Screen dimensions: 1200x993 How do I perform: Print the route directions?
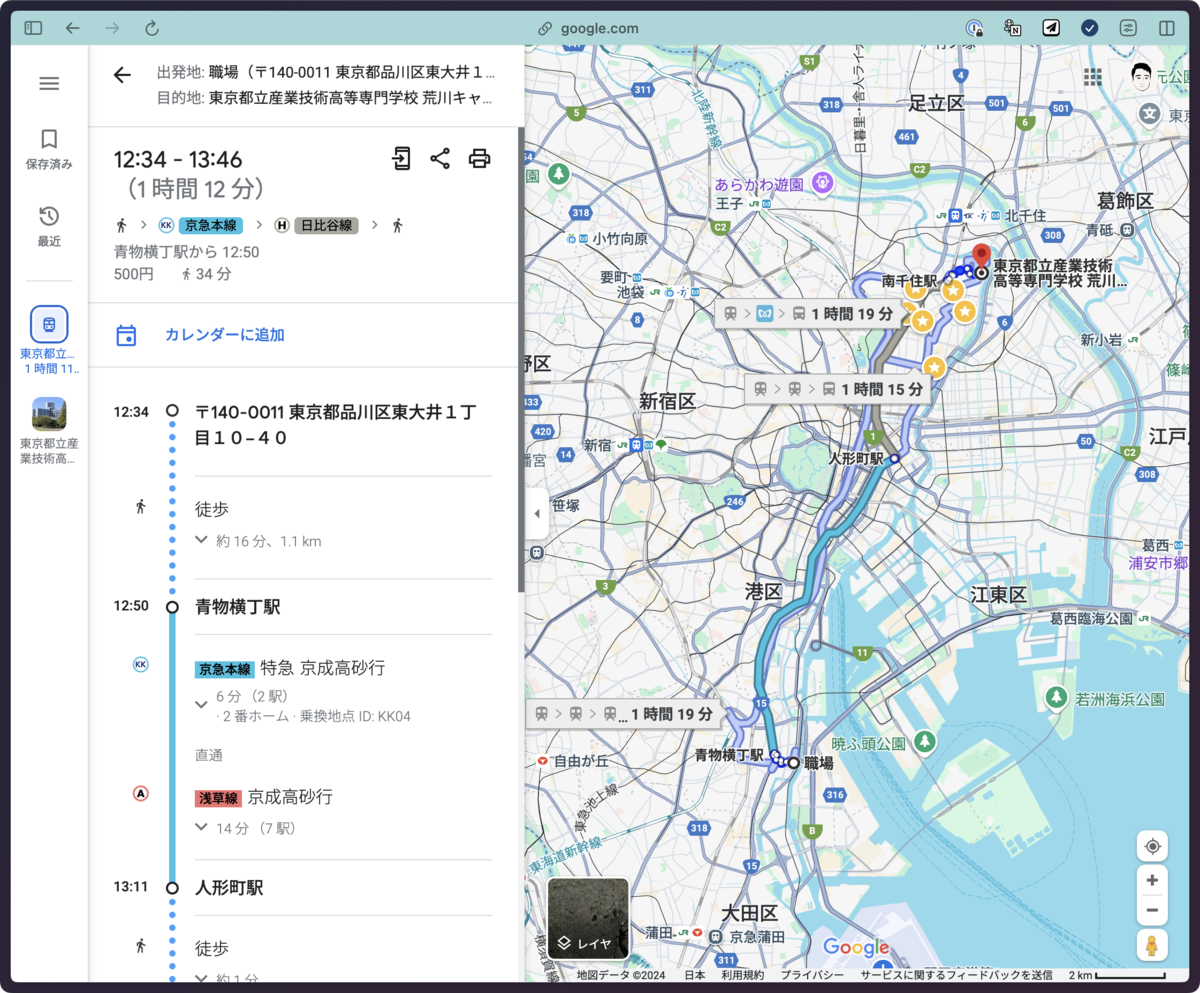click(480, 158)
